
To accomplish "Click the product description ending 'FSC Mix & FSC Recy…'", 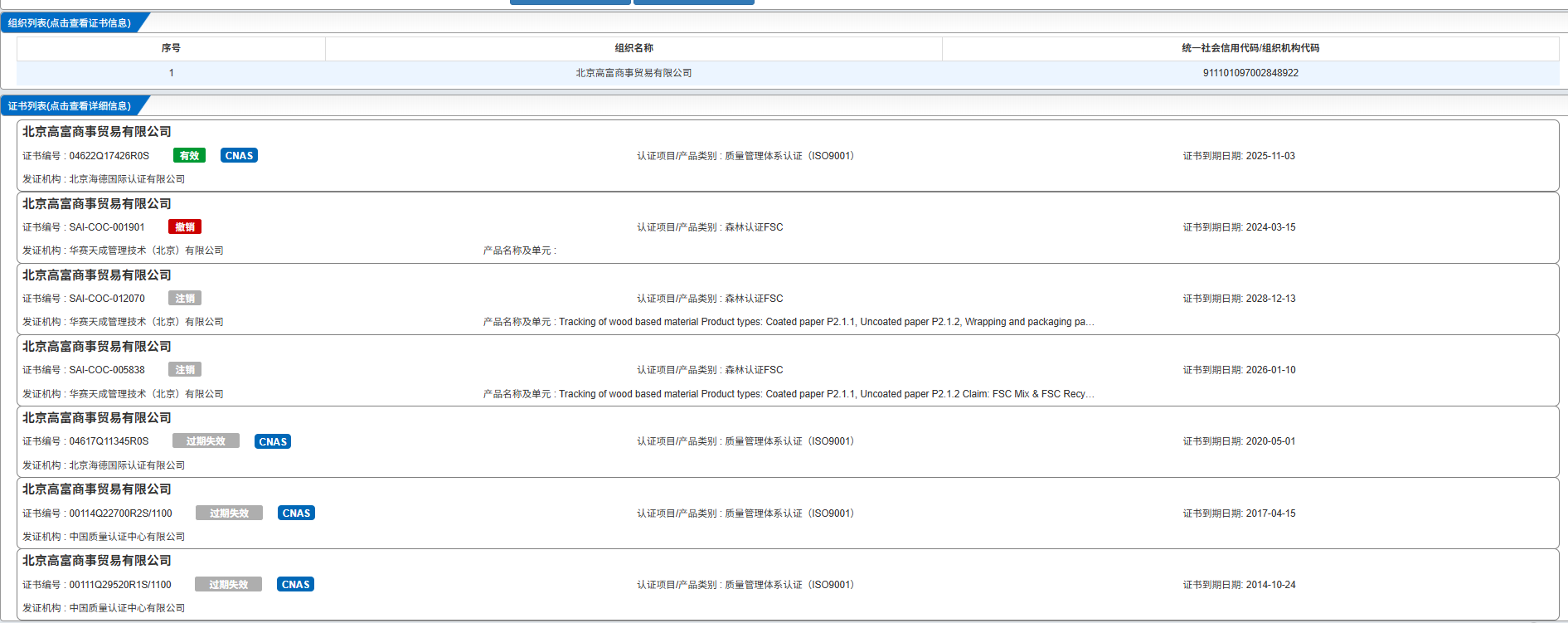I will [x=827, y=394].
